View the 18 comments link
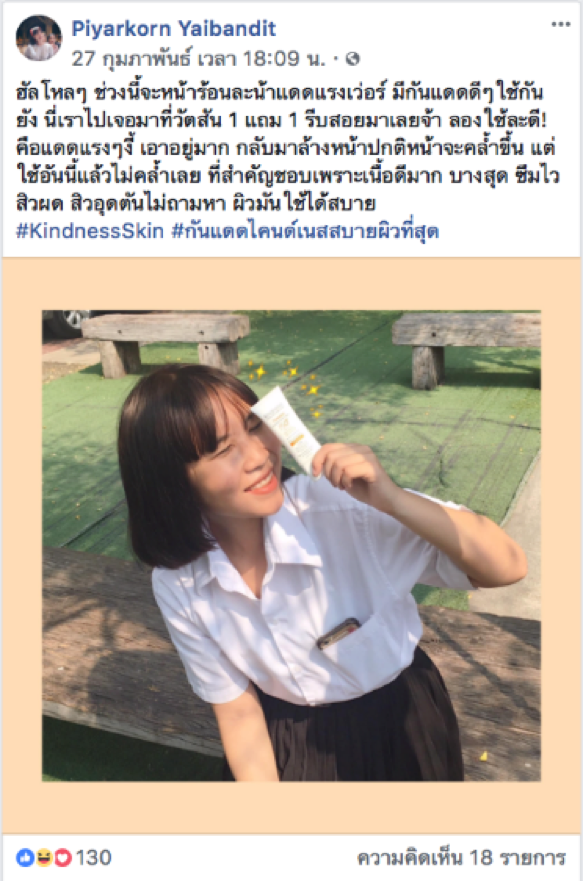Screen dimensions: 583x881 [x=461, y=857]
